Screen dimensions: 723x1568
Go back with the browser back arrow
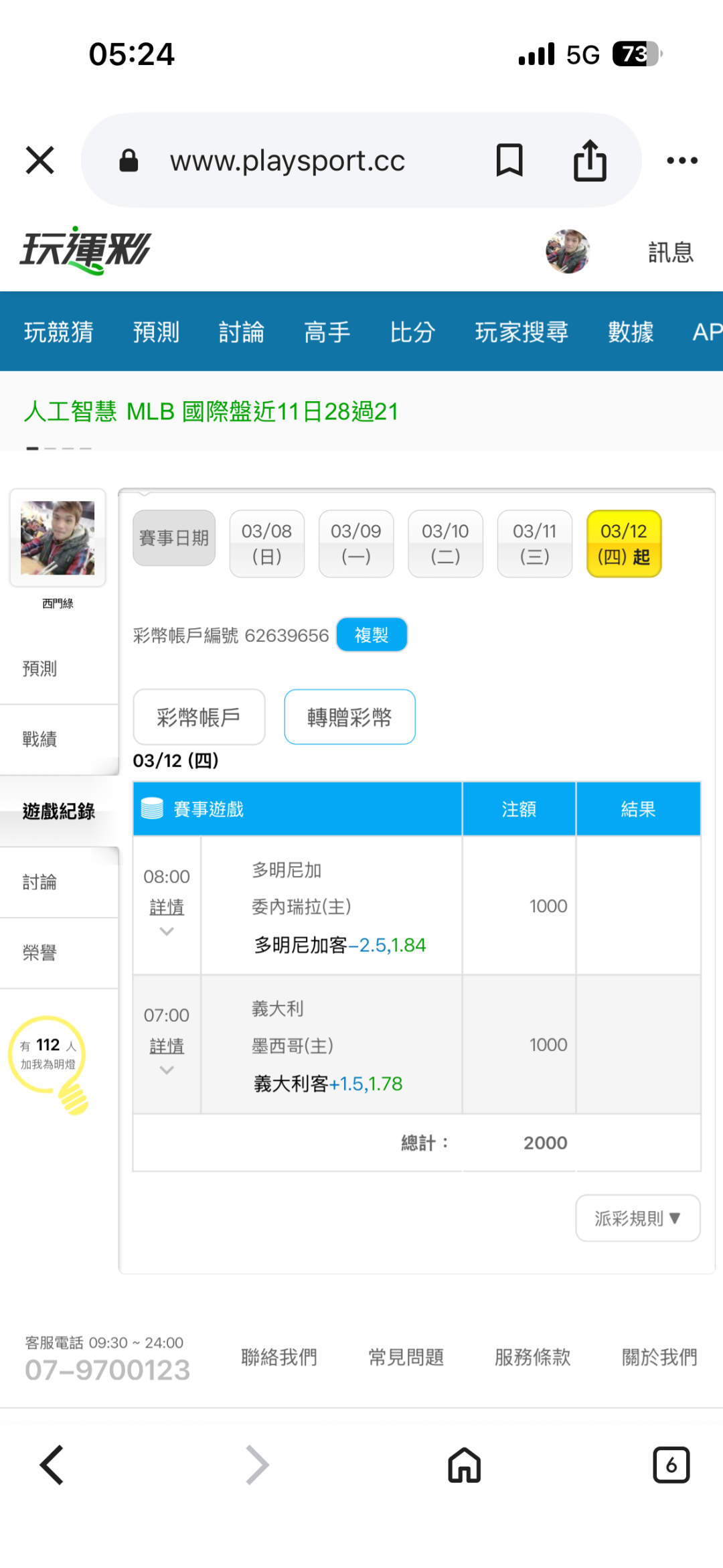(52, 1465)
